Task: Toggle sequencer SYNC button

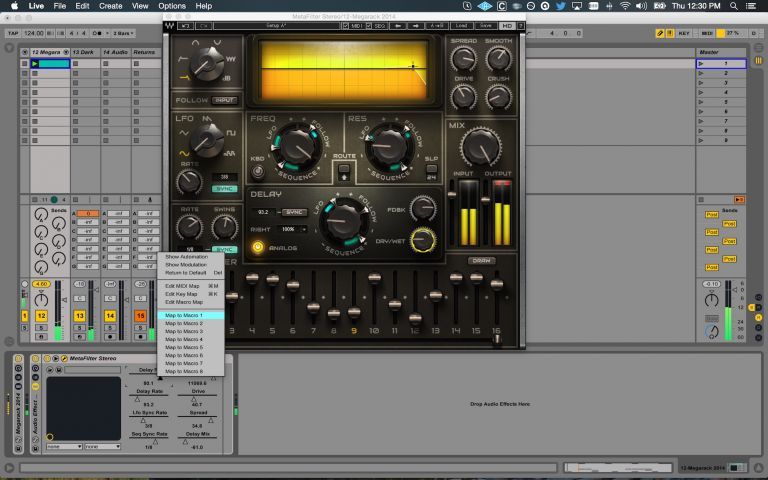Action: coord(224,249)
